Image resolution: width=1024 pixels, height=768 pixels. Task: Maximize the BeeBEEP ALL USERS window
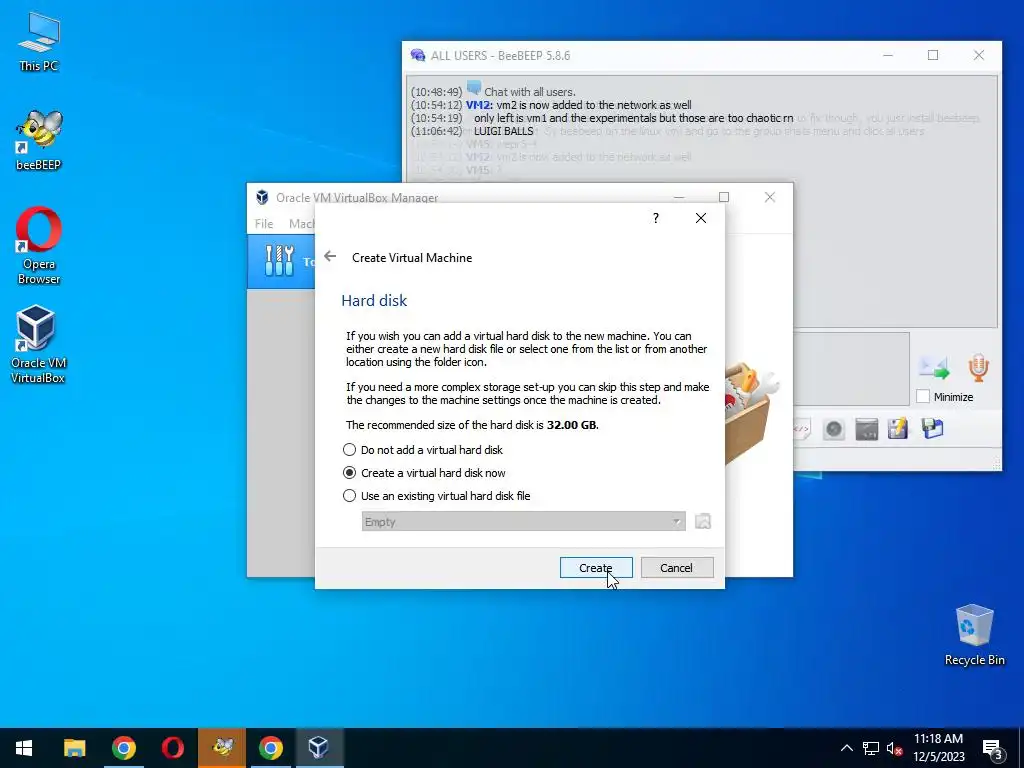[x=933, y=56]
